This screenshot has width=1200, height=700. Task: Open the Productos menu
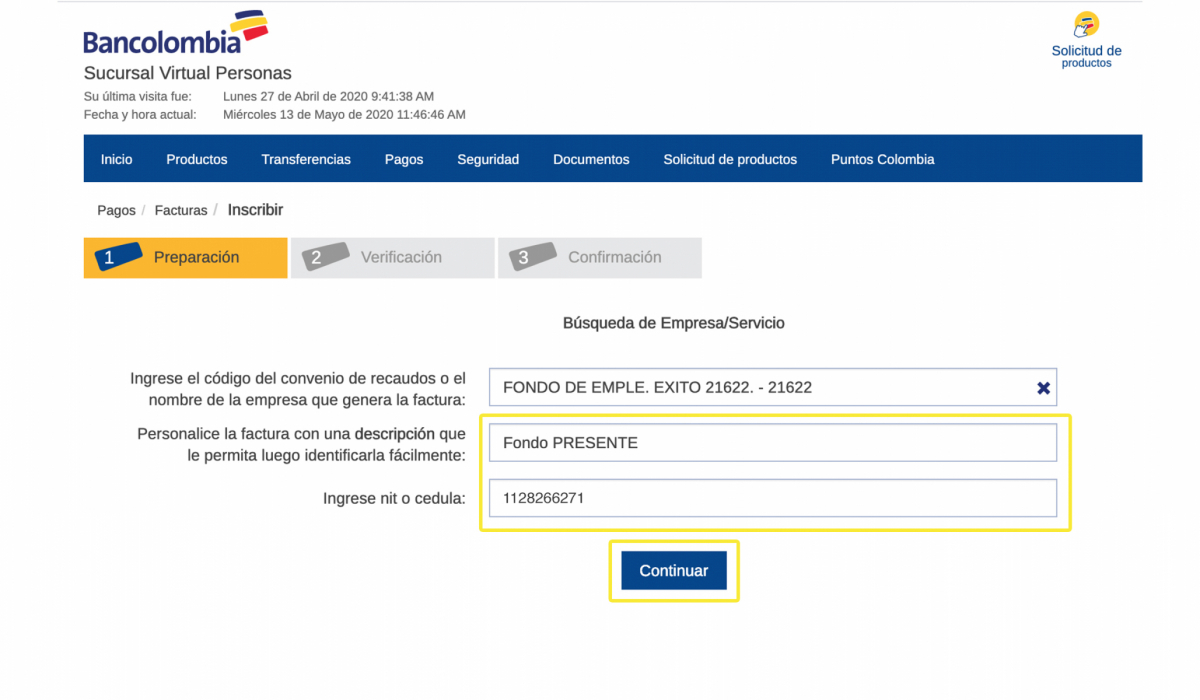(x=197, y=159)
